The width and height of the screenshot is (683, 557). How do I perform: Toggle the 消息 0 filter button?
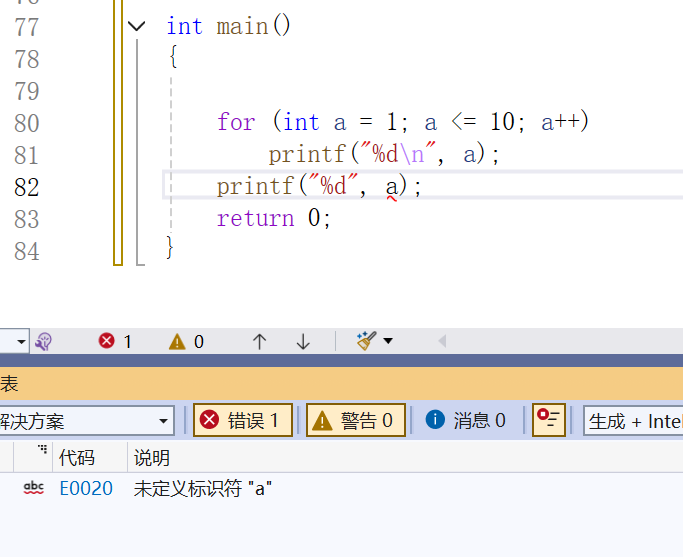tap(465, 420)
